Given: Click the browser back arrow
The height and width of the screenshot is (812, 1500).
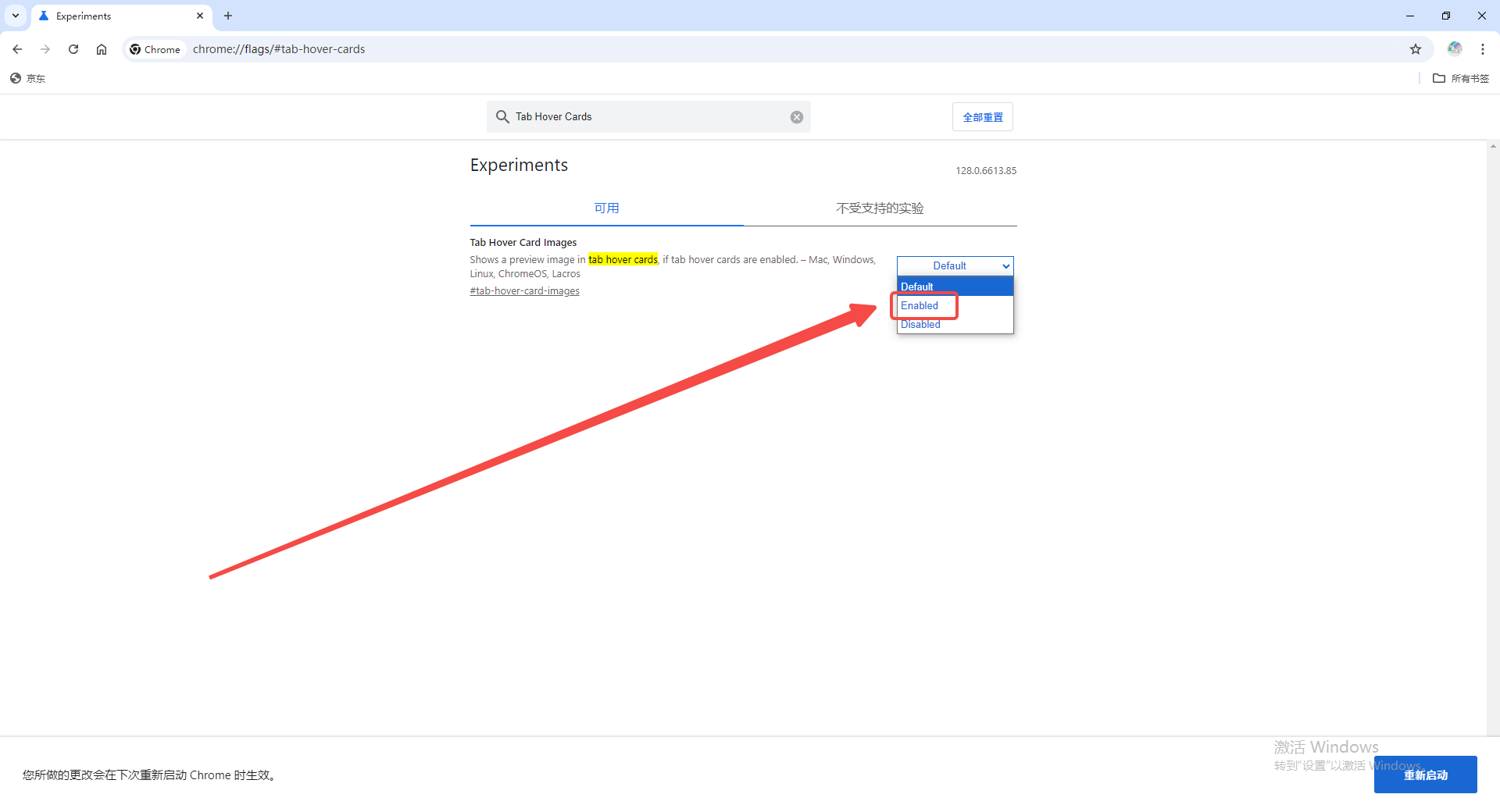Looking at the screenshot, I should point(17,49).
